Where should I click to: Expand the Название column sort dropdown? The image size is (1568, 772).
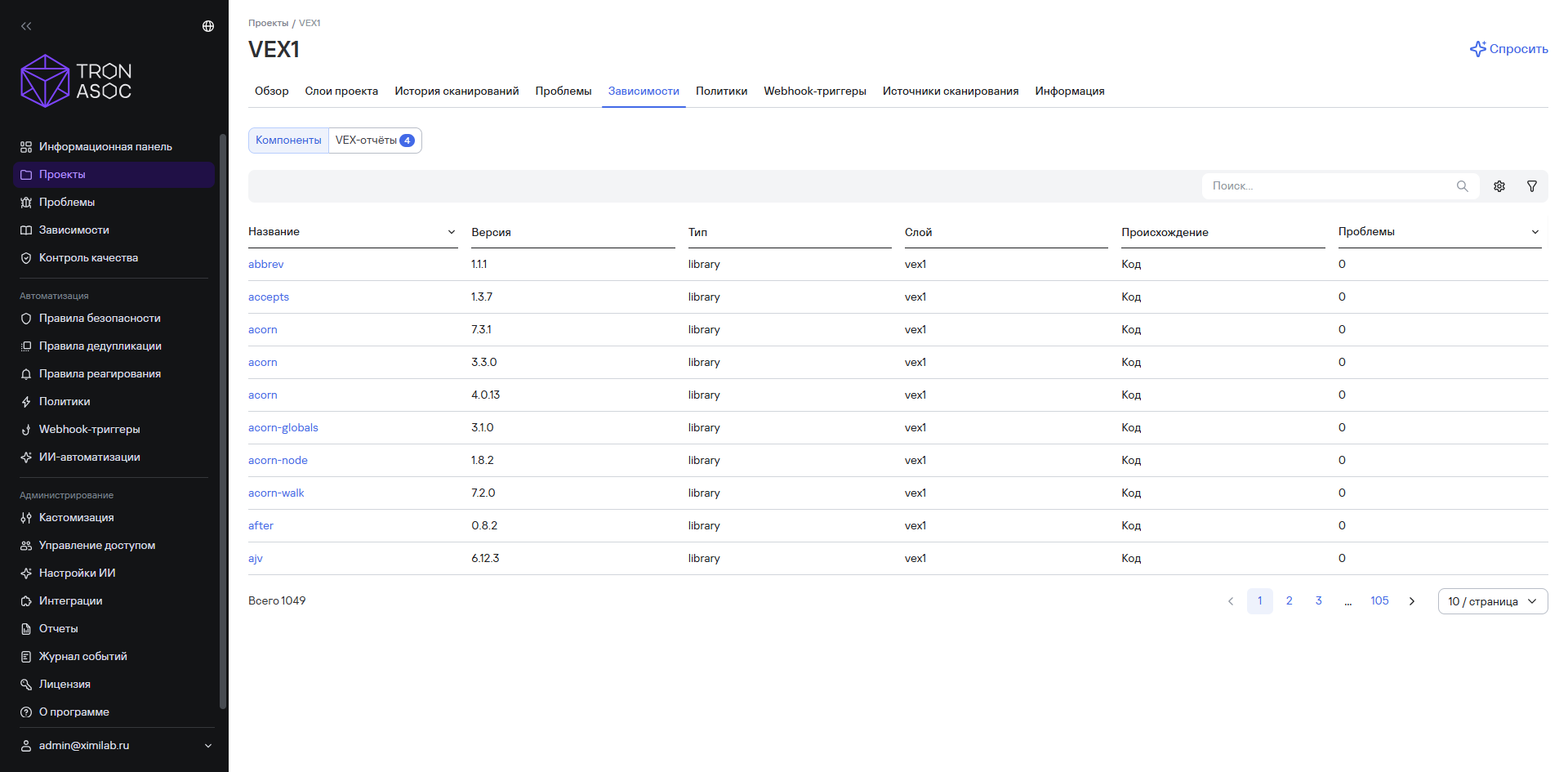451,232
